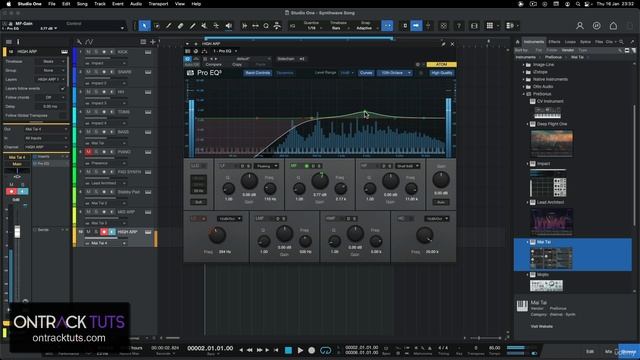This screenshot has width=640, height=360.
Task: Toggle the MF band enable button
Action: (x=307, y=166)
